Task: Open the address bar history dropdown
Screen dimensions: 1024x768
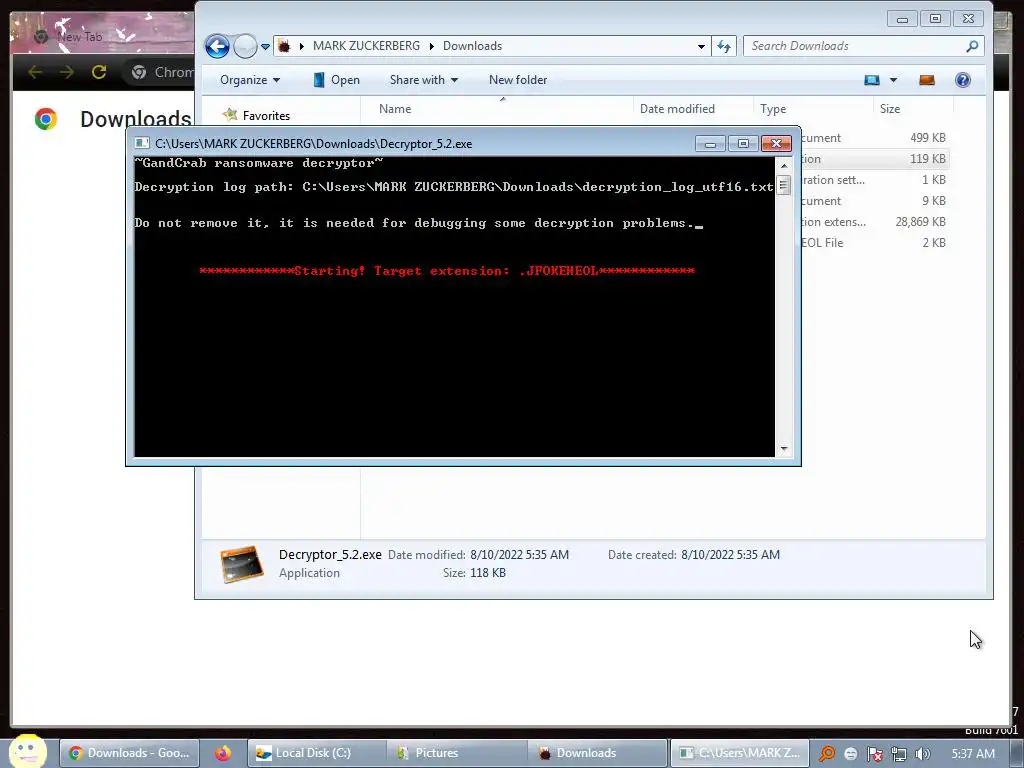Action: [701, 46]
